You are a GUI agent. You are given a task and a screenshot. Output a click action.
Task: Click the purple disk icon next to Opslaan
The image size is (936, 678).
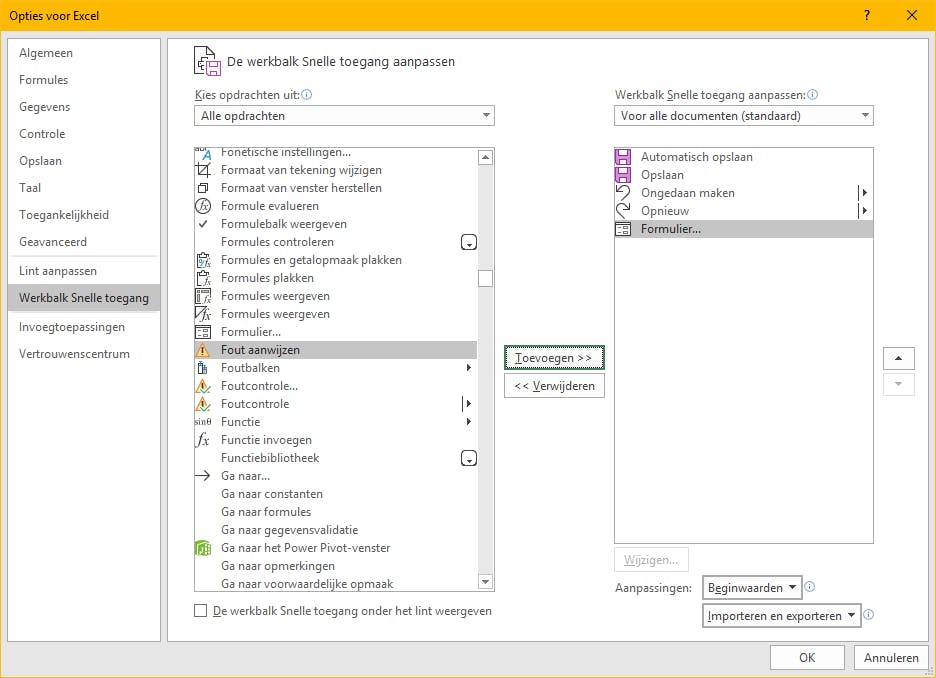coord(623,175)
